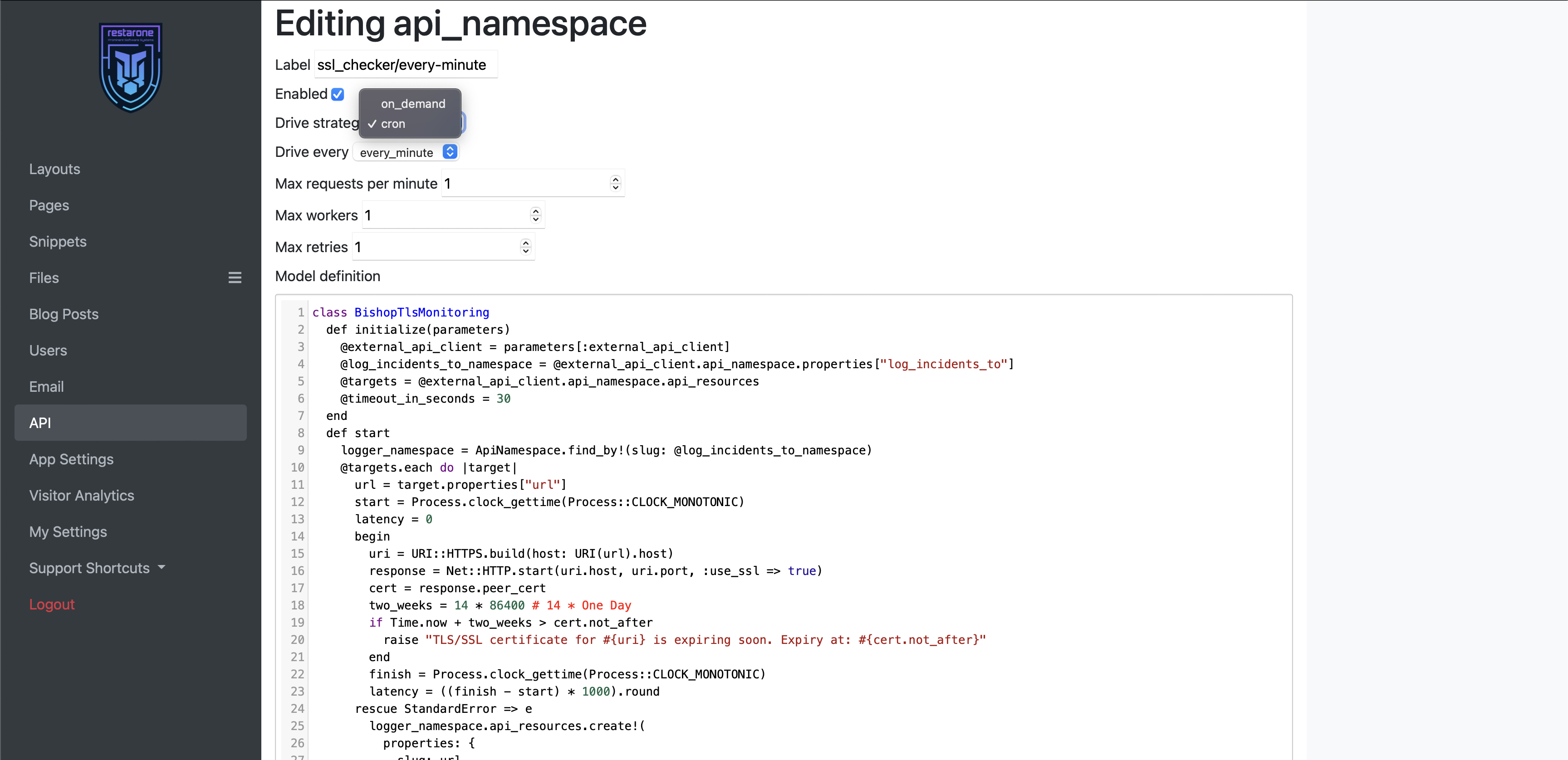Viewport: 1568px width, 760px height.
Task: Click the checkmark beside the cron option
Action: pos(372,124)
